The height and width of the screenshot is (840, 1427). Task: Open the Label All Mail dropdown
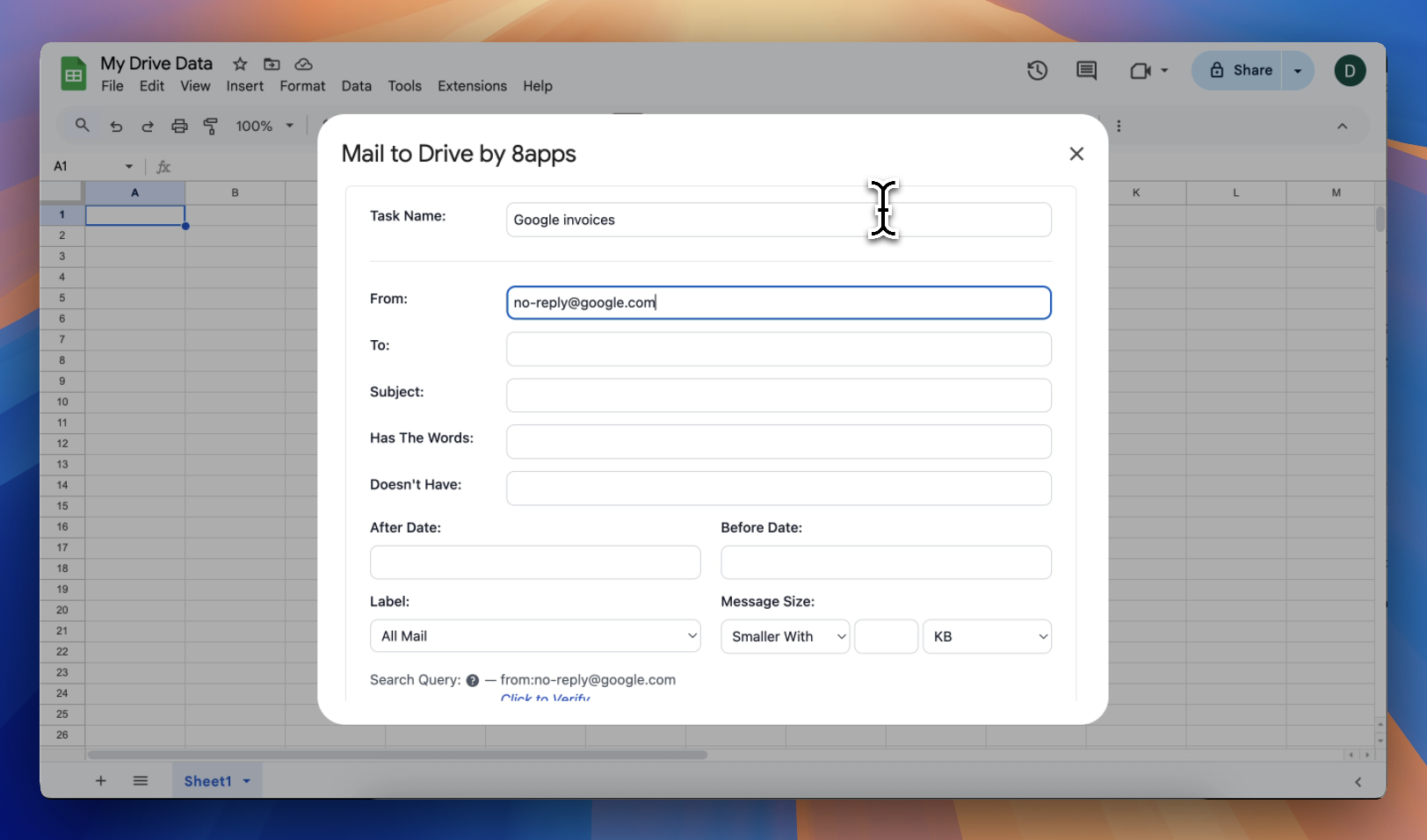535,636
